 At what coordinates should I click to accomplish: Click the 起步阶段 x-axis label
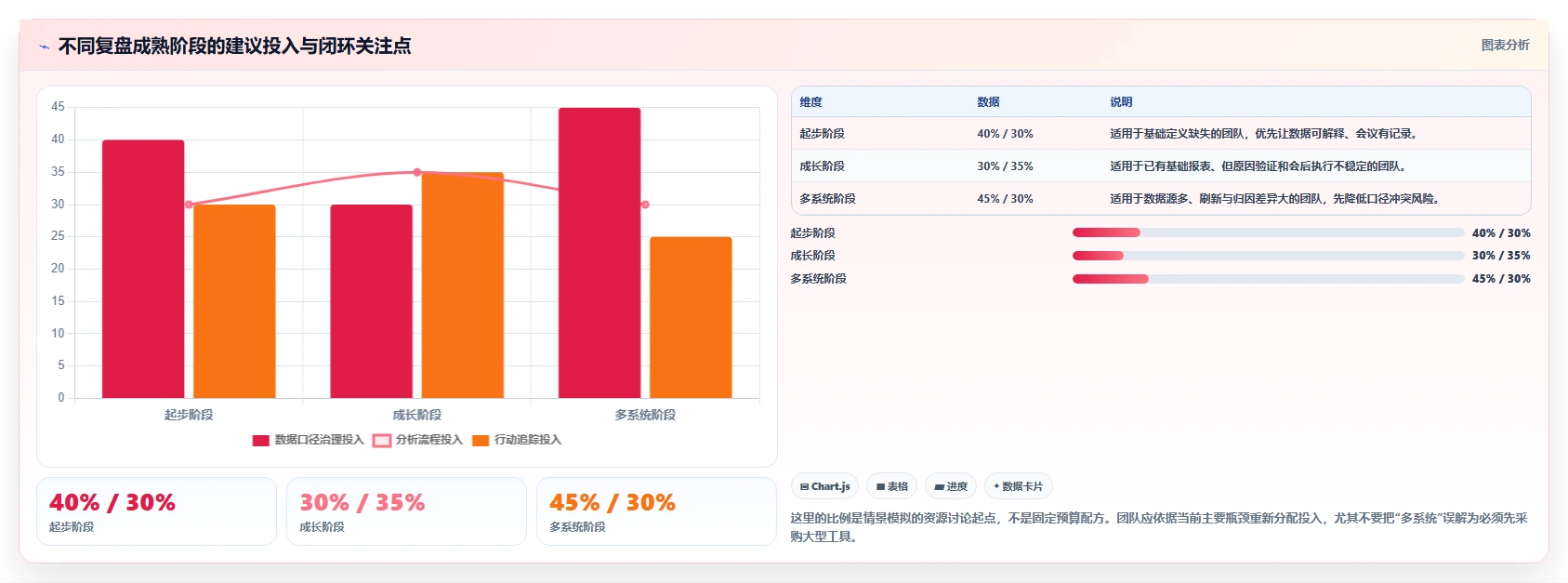189,415
